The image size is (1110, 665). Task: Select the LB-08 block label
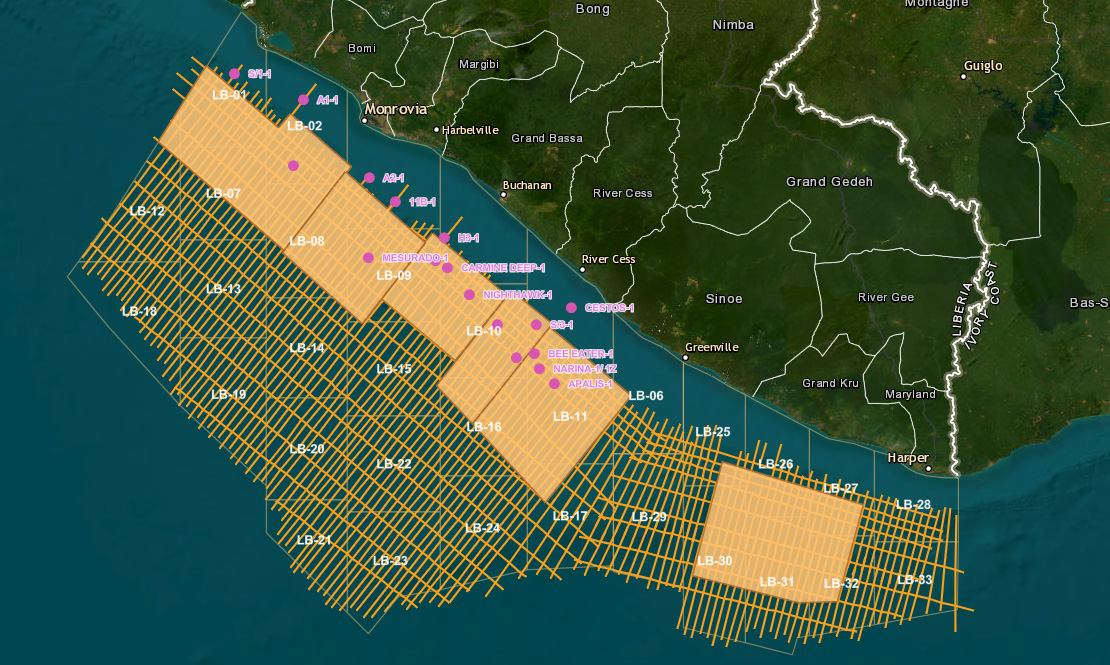pos(307,241)
